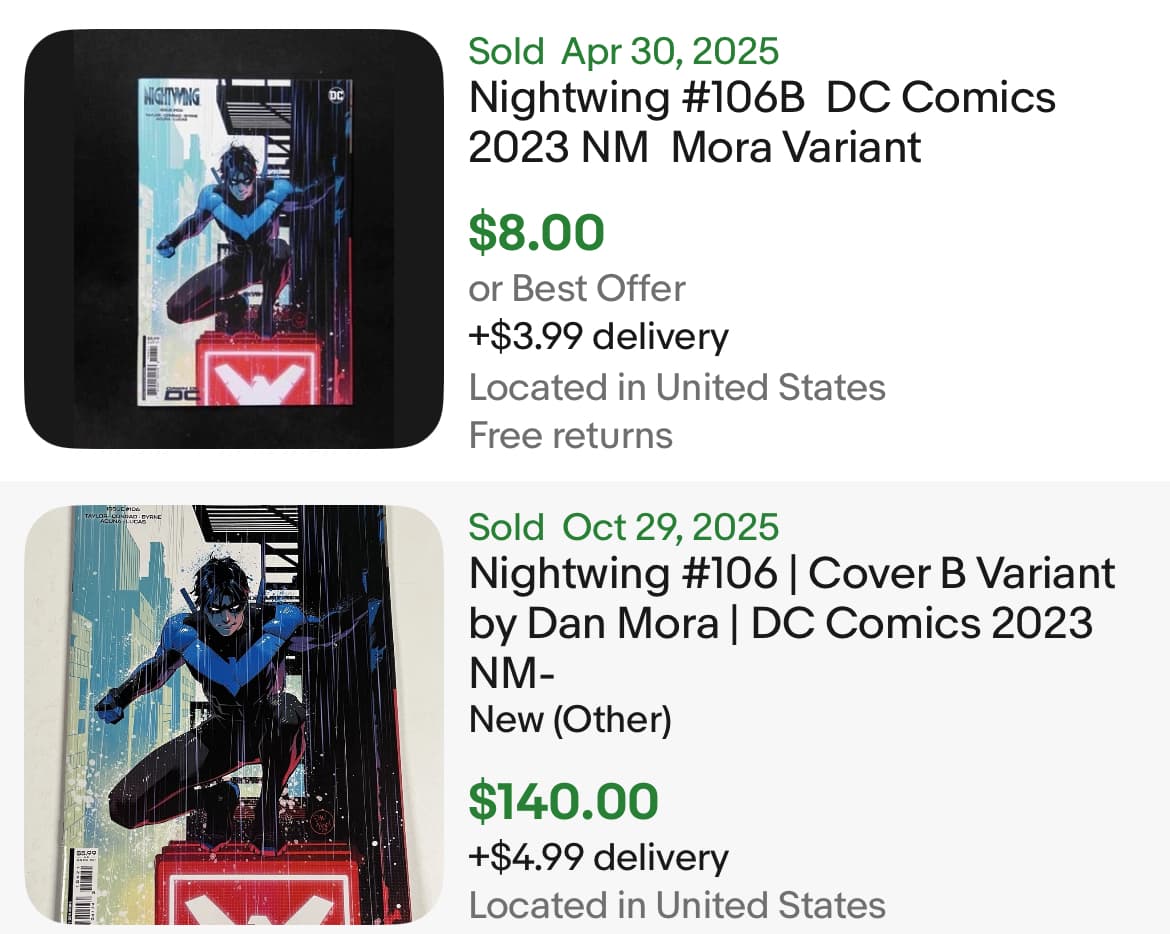
Task: Select the $140.00 sold price
Action: (564, 801)
